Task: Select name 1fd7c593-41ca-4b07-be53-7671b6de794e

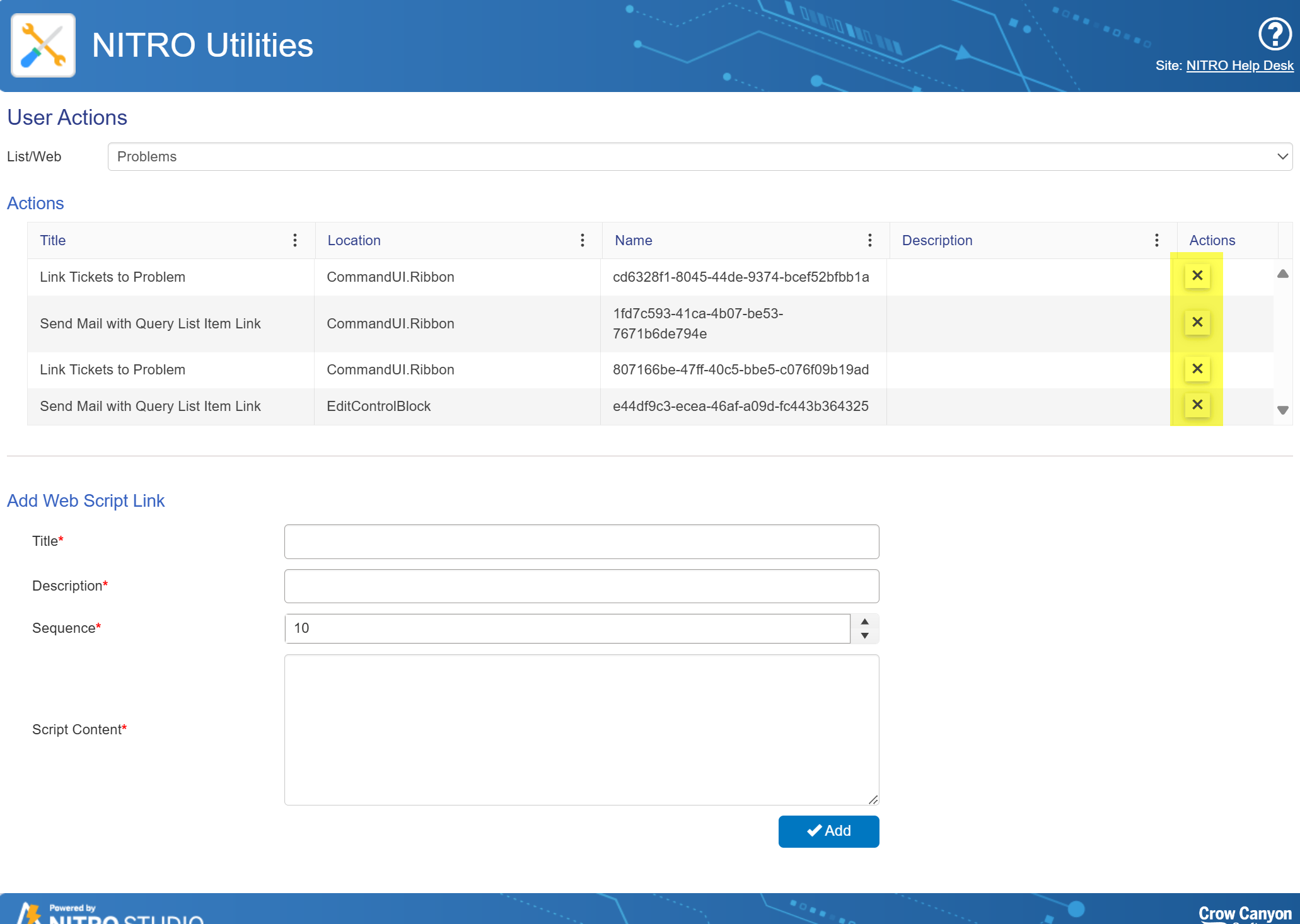Action: 698,323
